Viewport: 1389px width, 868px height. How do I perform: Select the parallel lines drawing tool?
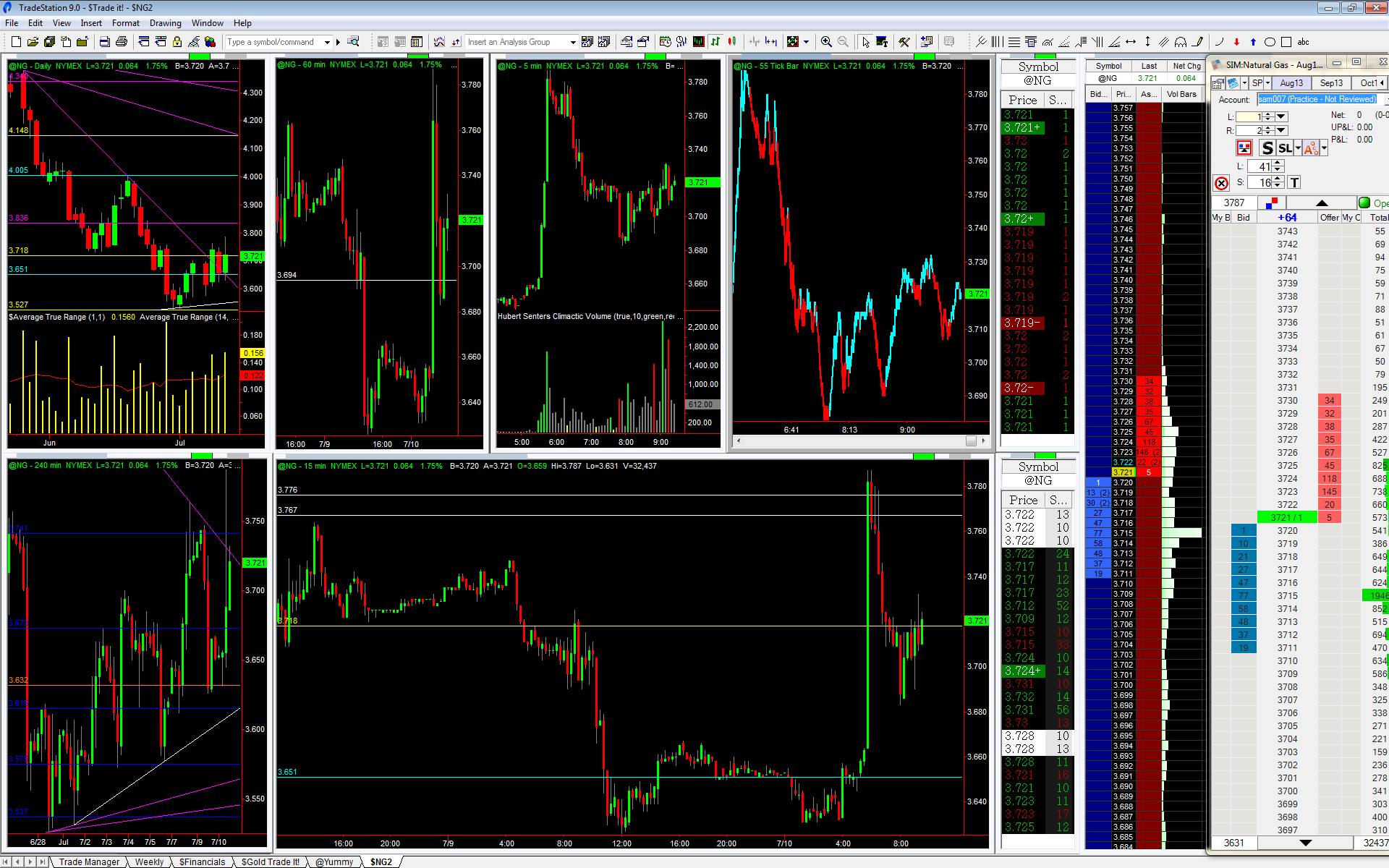tap(1164, 42)
